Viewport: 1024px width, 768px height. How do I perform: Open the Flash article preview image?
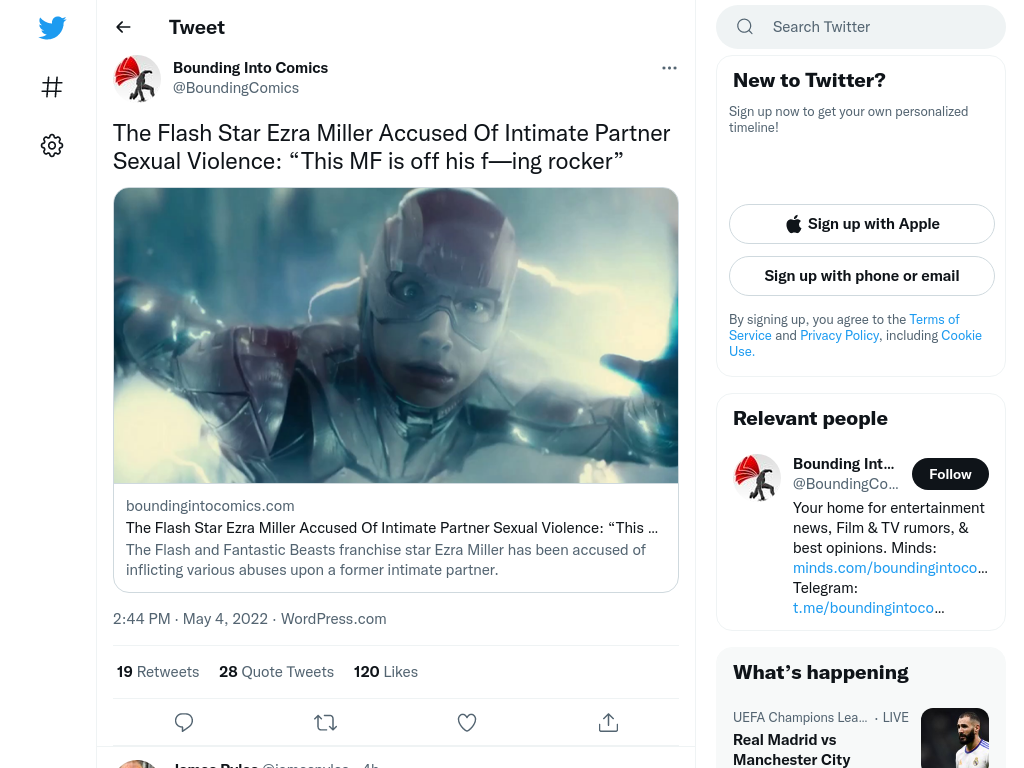point(396,336)
